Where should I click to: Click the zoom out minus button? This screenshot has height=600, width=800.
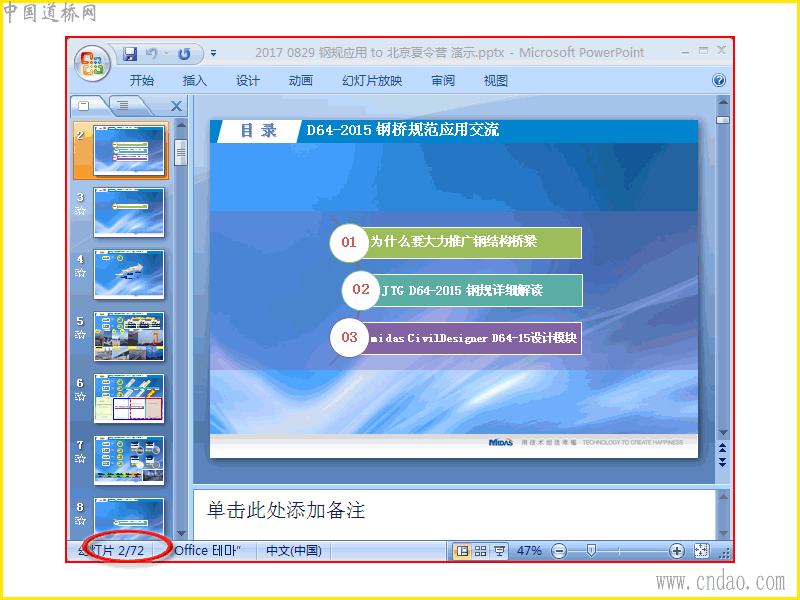click(x=559, y=551)
